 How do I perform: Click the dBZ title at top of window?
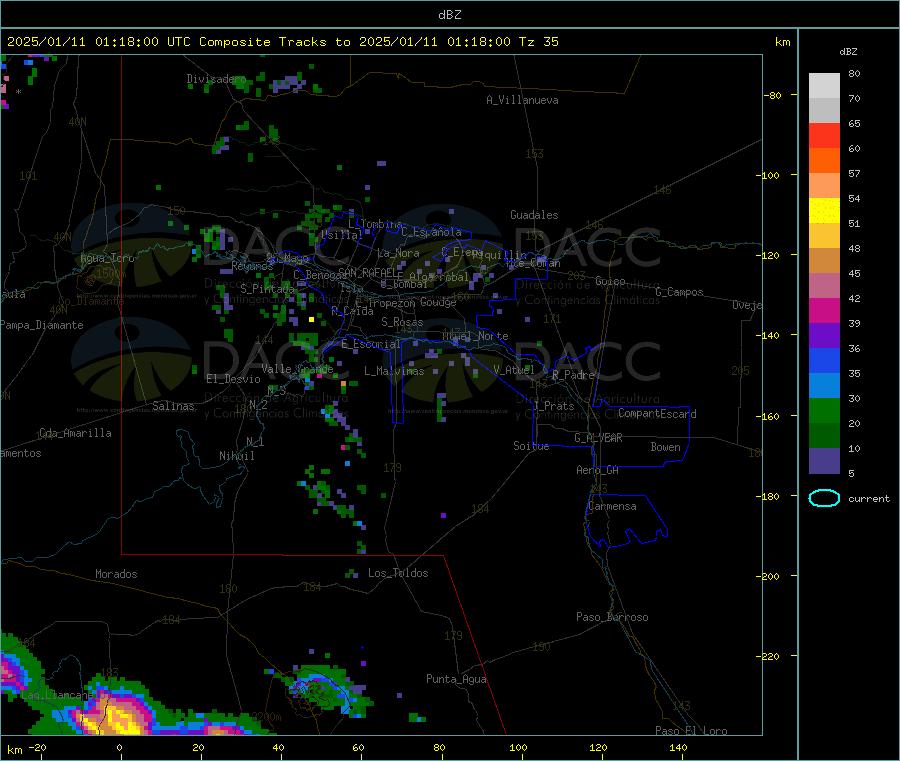point(449,15)
